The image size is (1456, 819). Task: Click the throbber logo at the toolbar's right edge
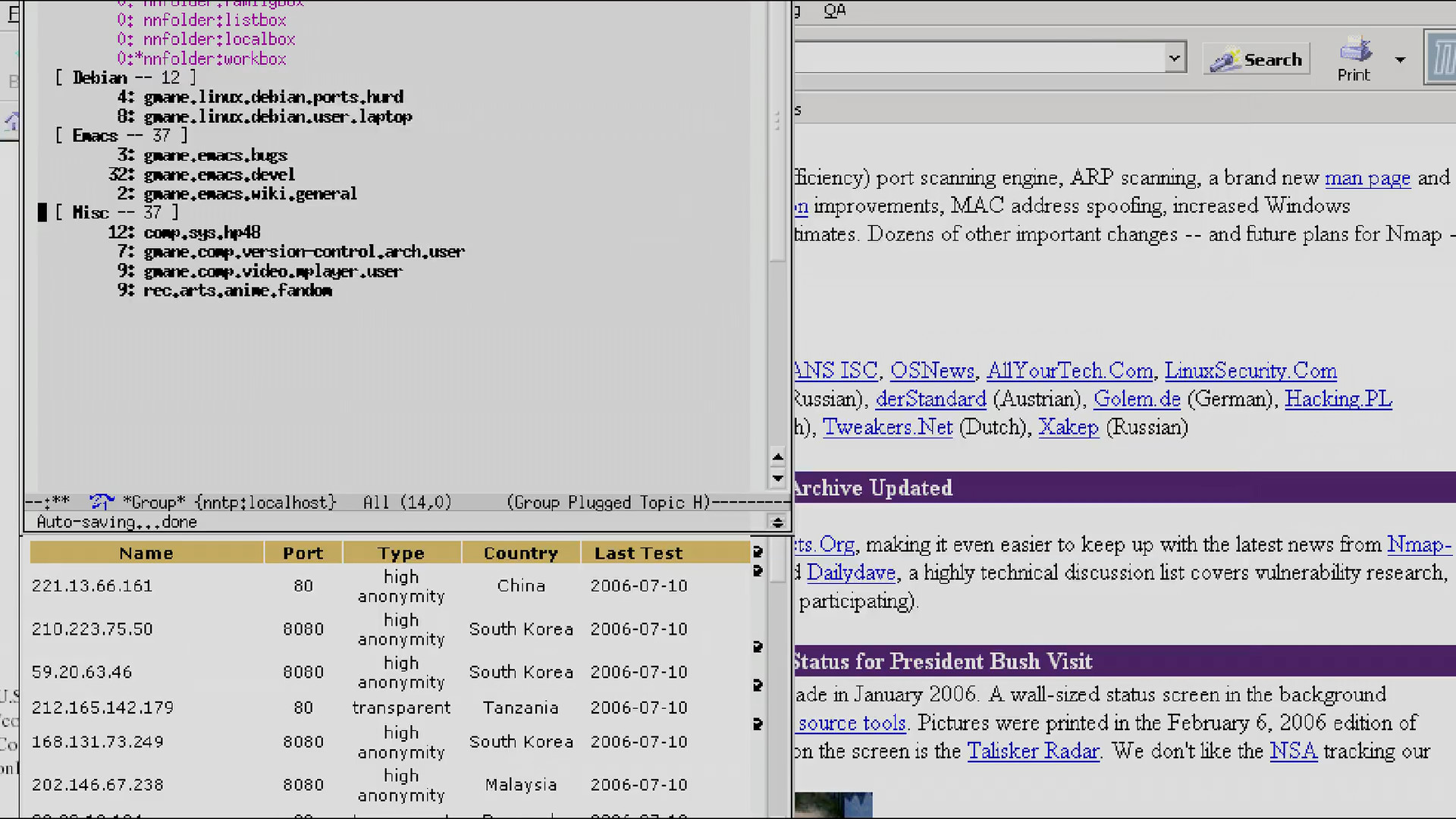tap(1441, 58)
